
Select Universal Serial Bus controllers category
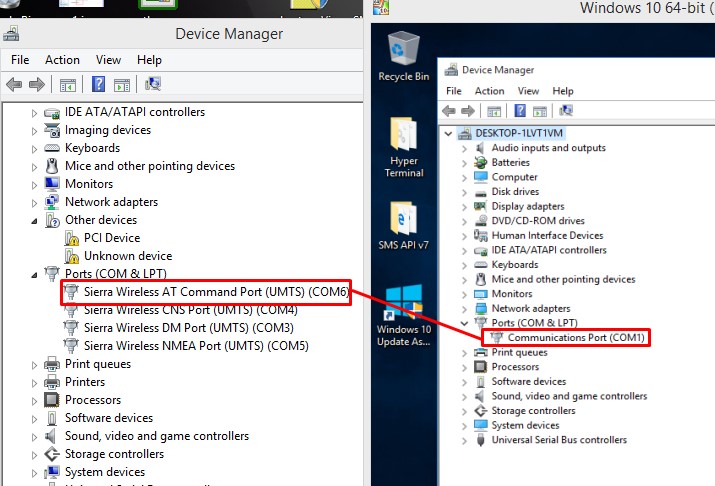pyautogui.click(x=558, y=439)
